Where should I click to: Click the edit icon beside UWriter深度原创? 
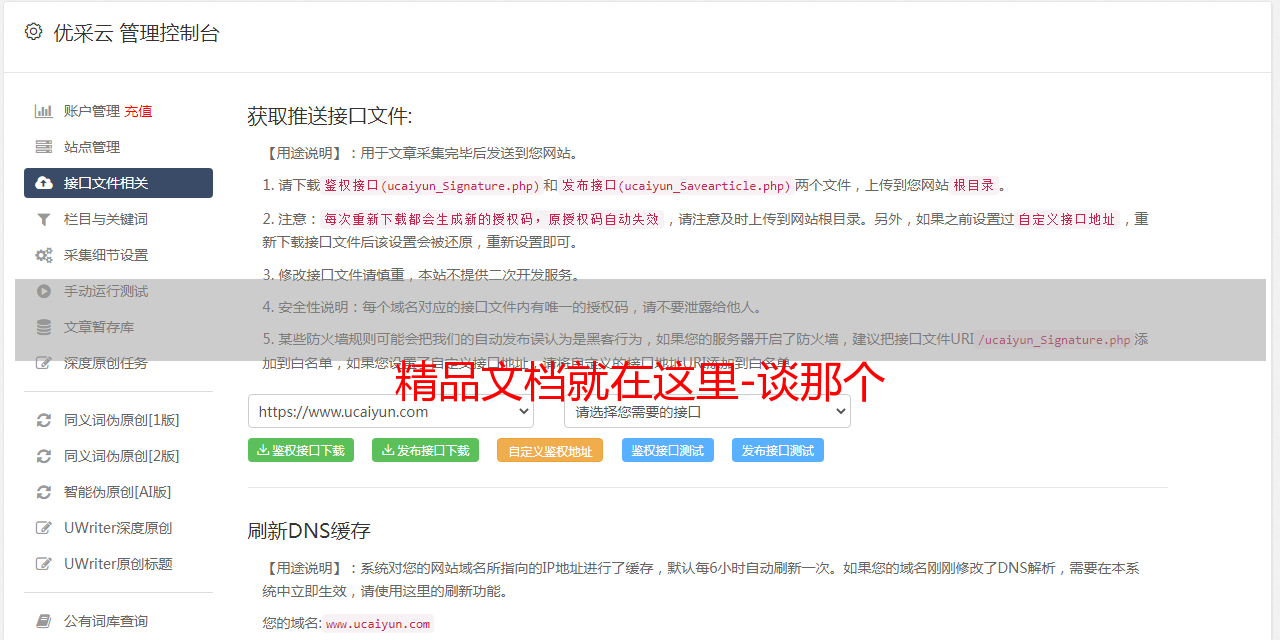tap(44, 528)
